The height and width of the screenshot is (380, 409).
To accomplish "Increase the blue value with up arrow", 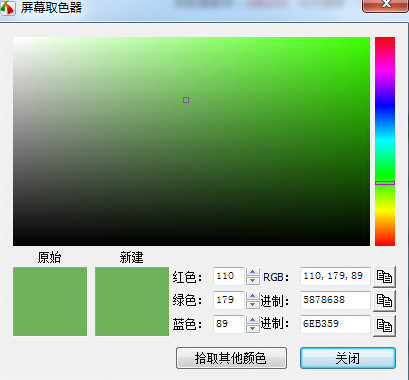I will (x=253, y=320).
